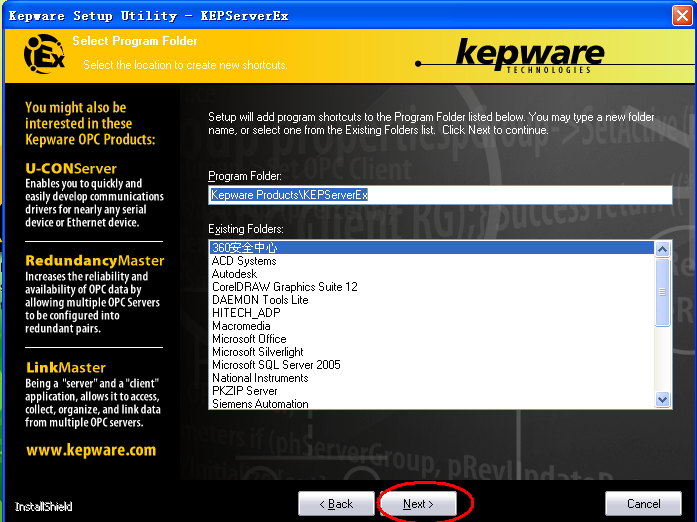Select Microsoft SQL Server 2005 folder
Image resolution: width=697 pixels, height=522 pixels.
click(276, 365)
